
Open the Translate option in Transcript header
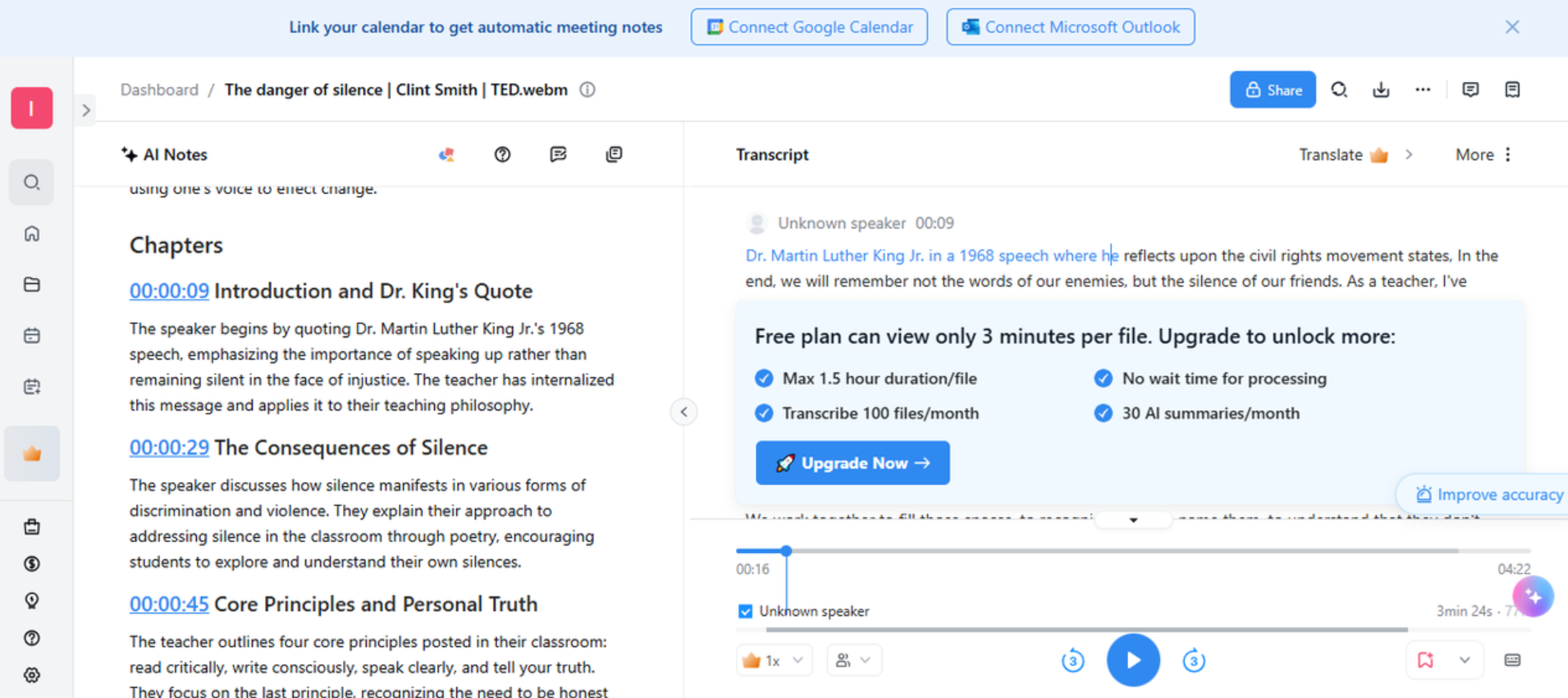1343,154
